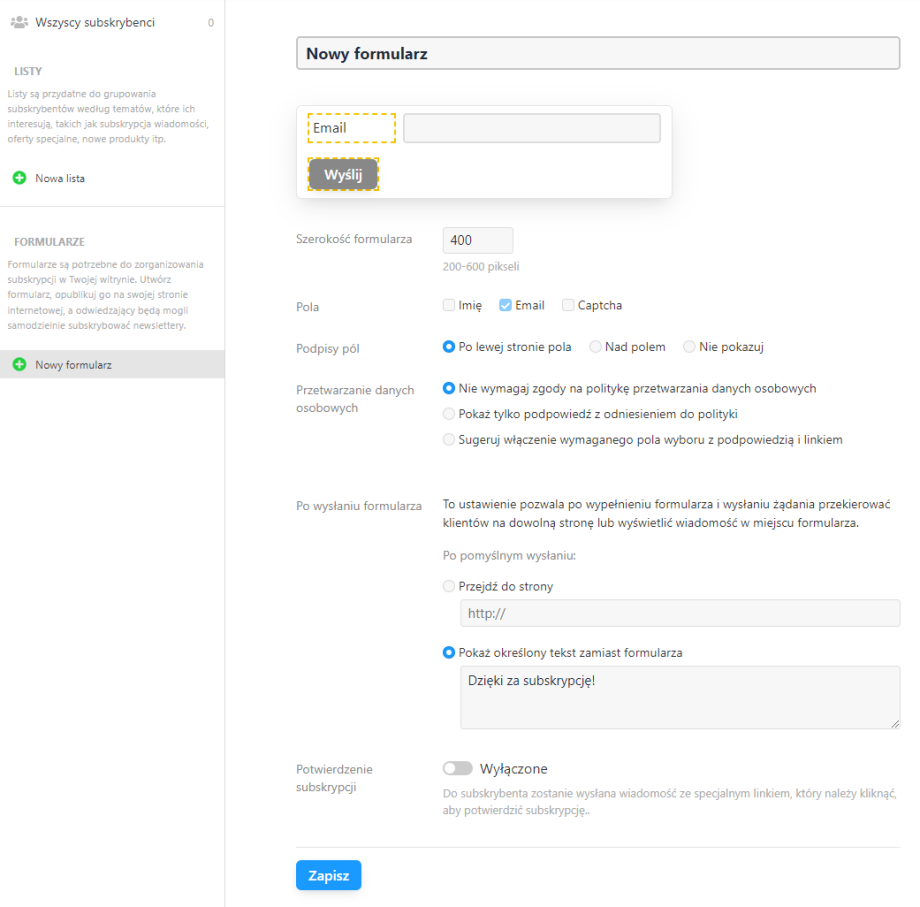Click green plus icon beside Nowa lista
Viewport: 920px width, 907px height.
19,178
